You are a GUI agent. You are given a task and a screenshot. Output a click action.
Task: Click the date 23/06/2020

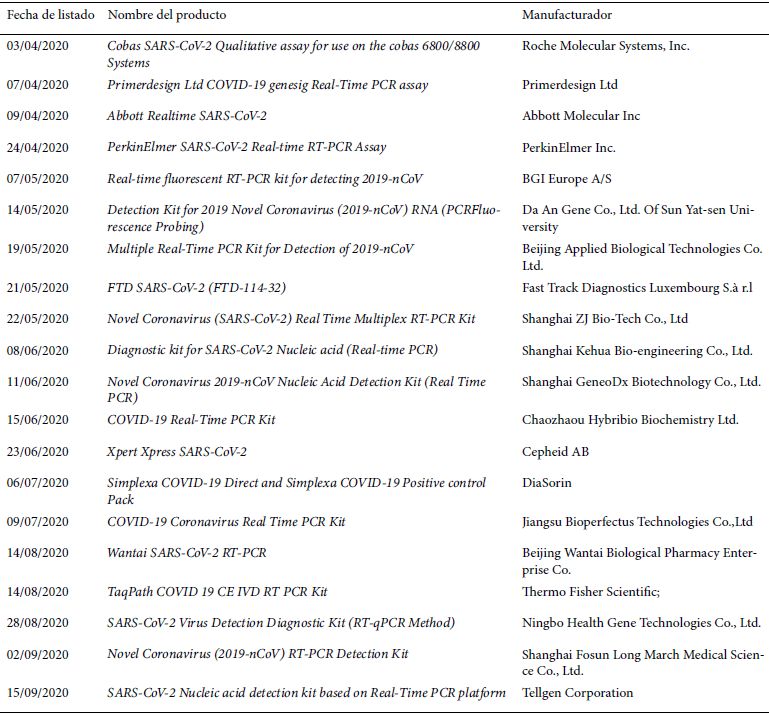tap(38, 452)
